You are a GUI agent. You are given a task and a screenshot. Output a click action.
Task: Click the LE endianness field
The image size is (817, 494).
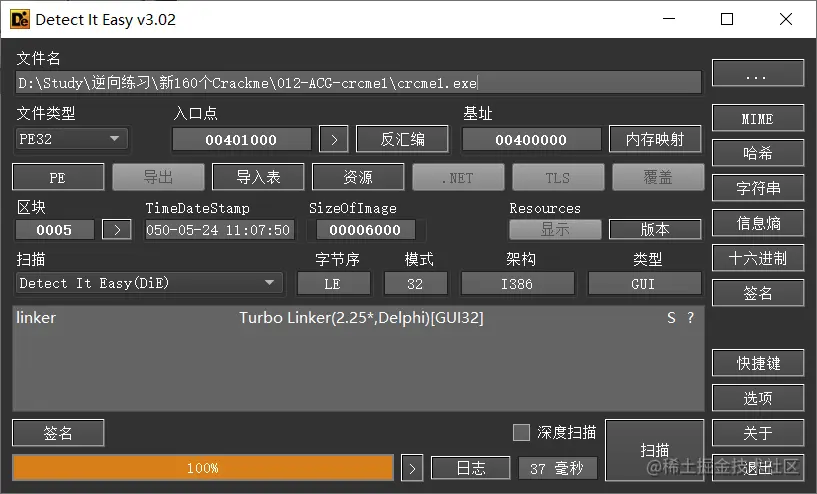(333, 283)
